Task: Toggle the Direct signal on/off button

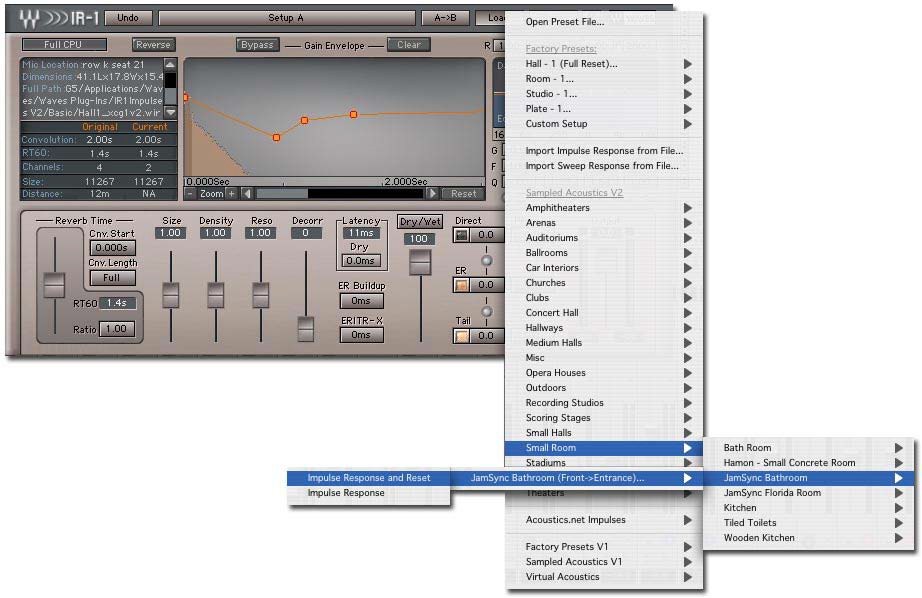Action: click(x=462, y=235)
